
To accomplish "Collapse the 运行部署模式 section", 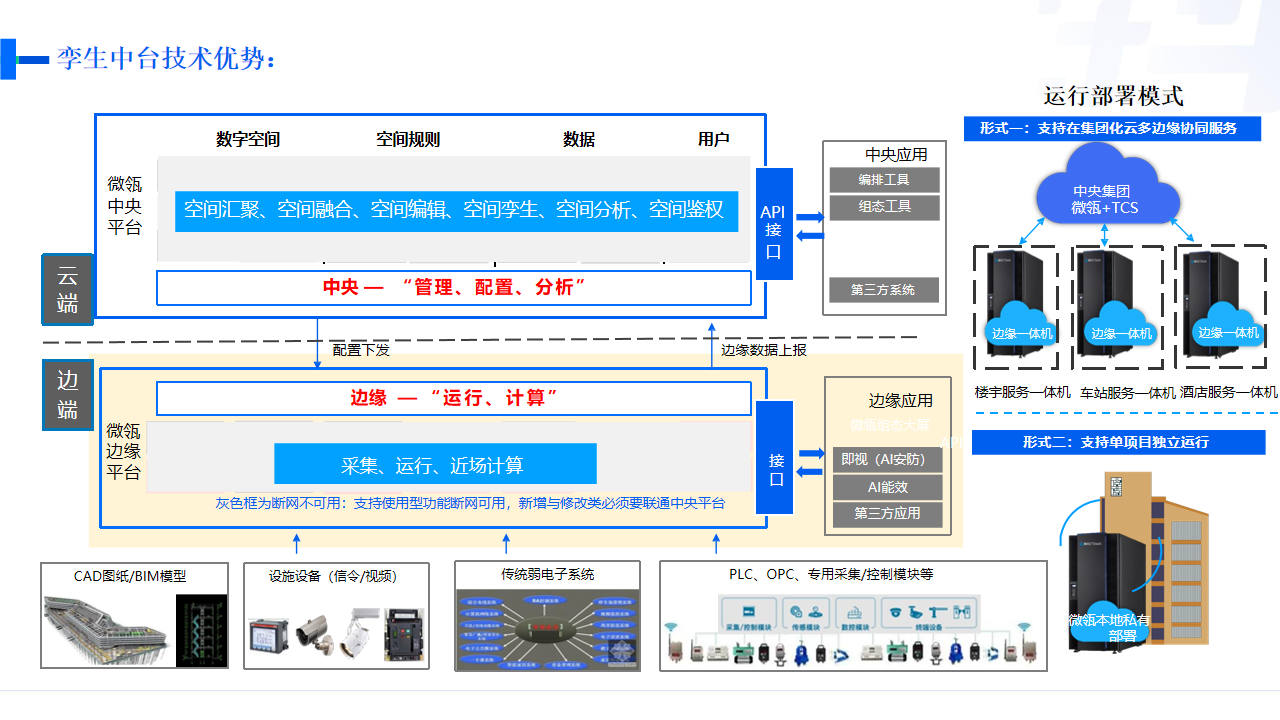I will tap(1113, 97).
